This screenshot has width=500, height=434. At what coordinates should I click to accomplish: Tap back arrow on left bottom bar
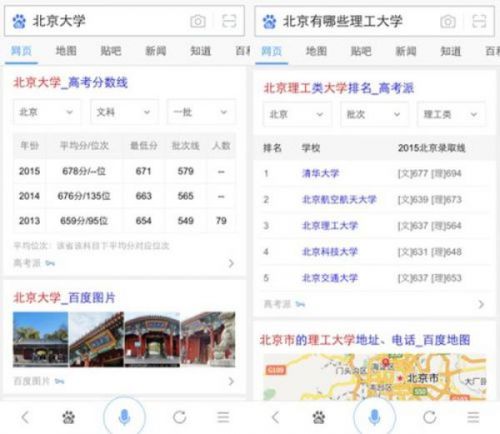pos(25,417)
